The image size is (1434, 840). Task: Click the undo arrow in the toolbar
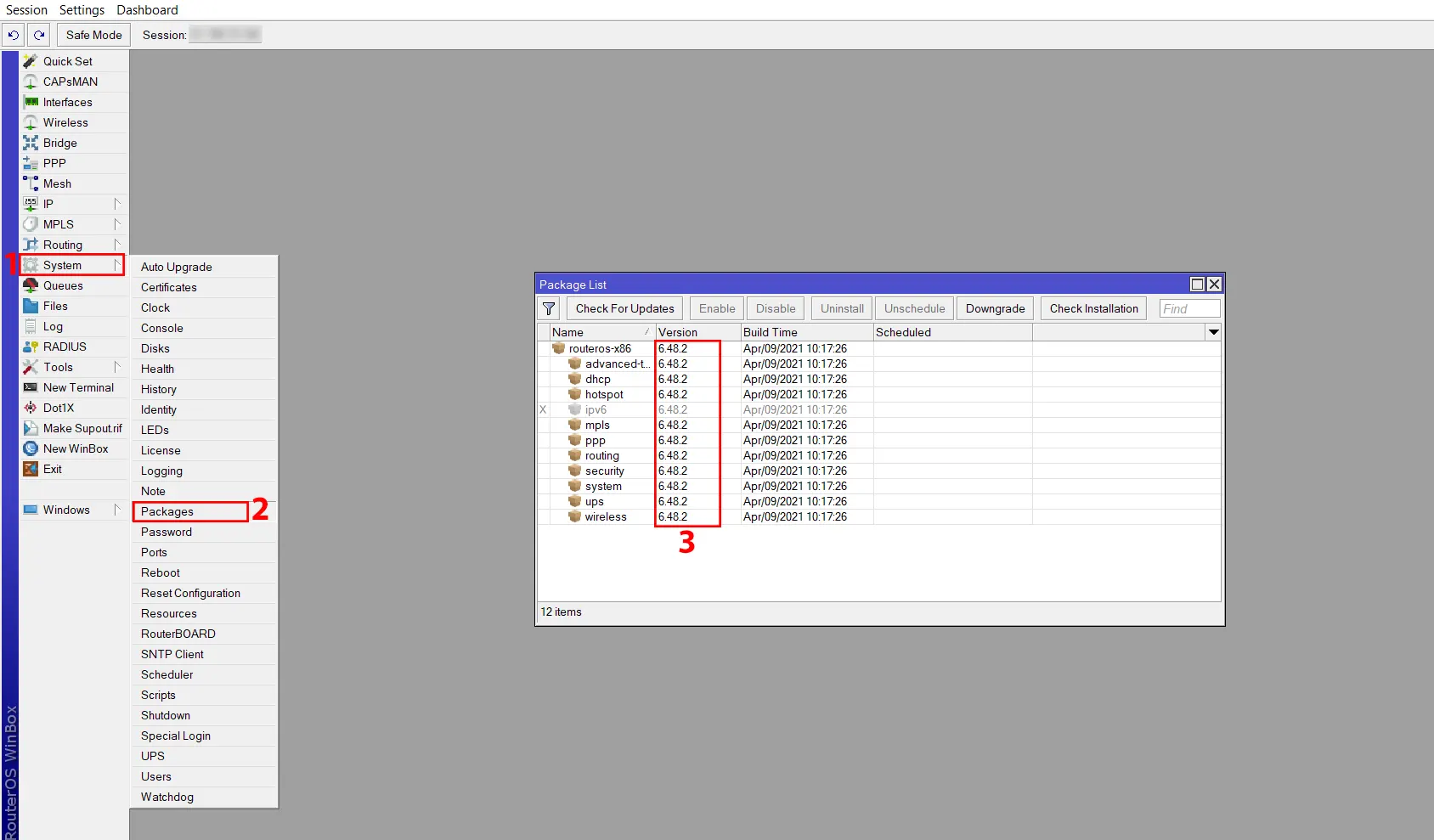(14, 35)
